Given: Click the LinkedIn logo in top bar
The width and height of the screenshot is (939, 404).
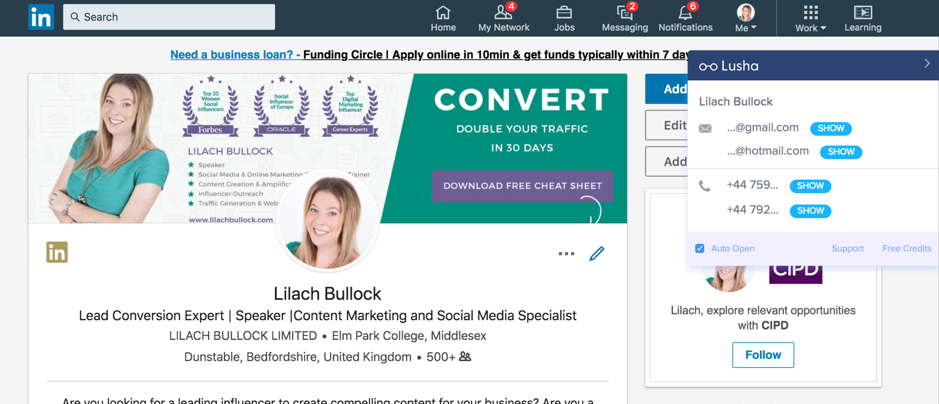Looking at the screenshot, I should [41, 17].
